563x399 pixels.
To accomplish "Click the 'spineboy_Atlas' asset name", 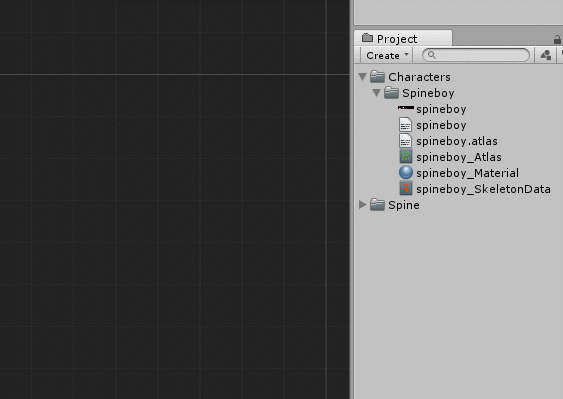I will coord(459,157).
